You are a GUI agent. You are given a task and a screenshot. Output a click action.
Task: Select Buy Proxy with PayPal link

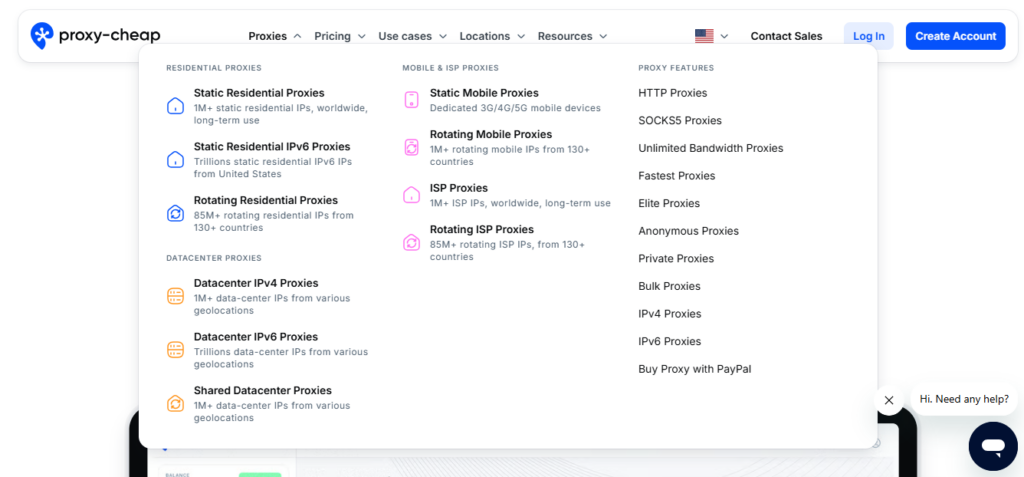694,369
